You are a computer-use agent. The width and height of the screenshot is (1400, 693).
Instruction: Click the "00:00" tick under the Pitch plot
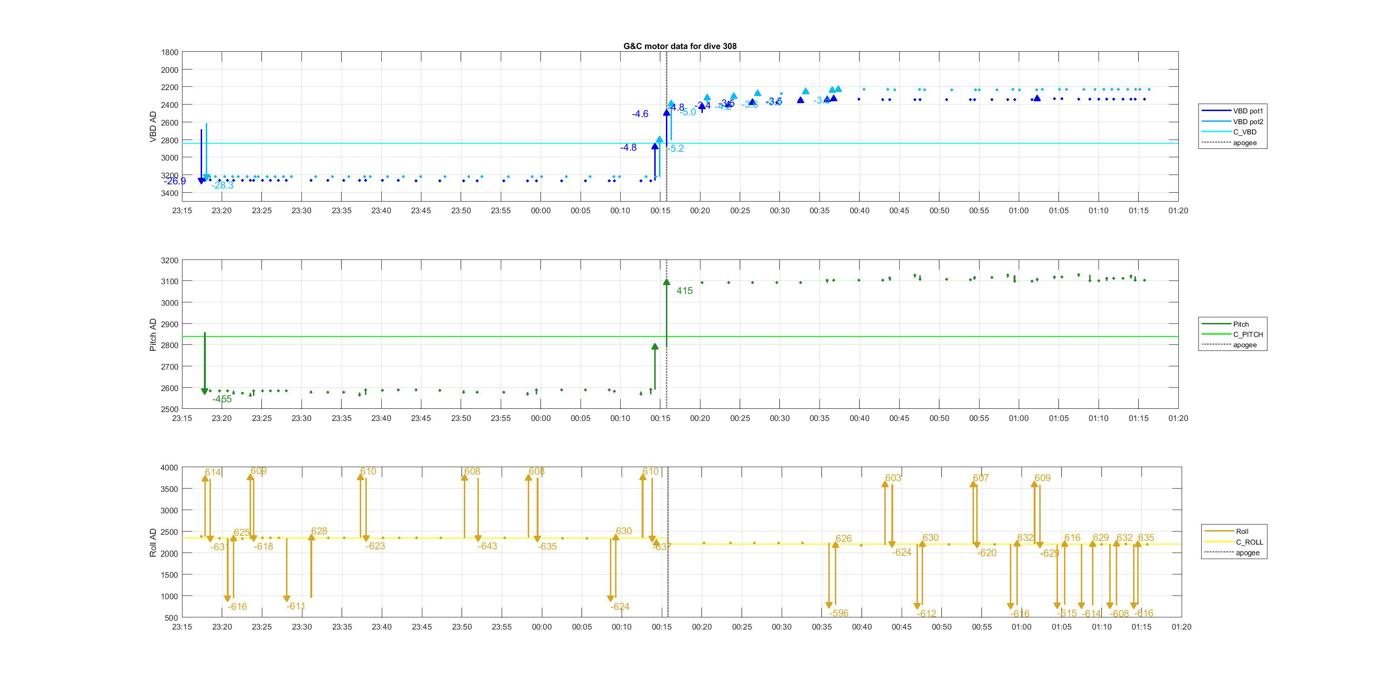(x=541, y=419)
